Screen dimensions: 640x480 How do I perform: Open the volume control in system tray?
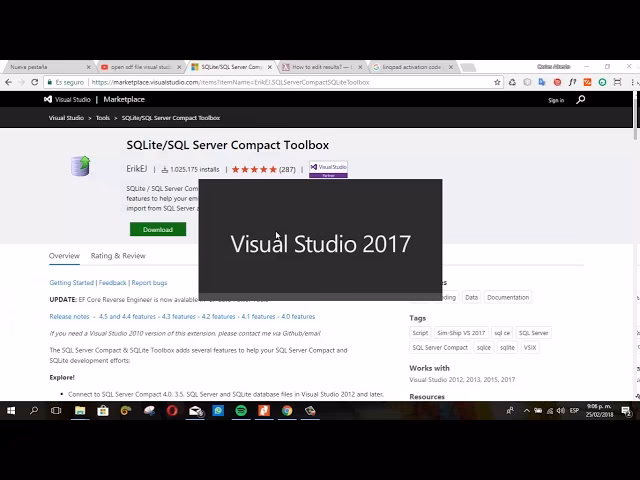point(561,411)
